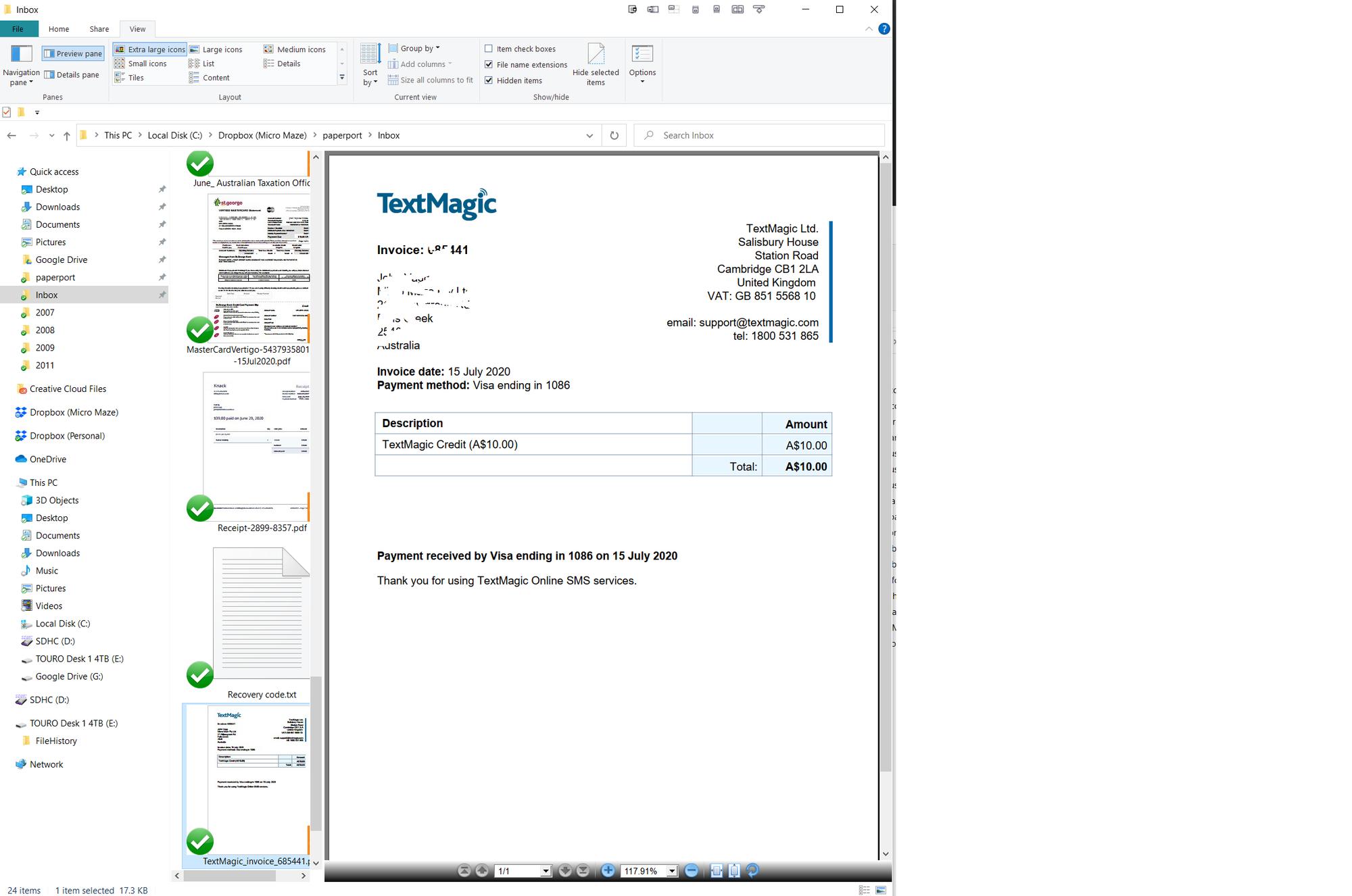1352x896 pixels.
Task: Open Customize Quick Access Toolbar dropdown
Action: pyautogui.click(x=37, y=112)
